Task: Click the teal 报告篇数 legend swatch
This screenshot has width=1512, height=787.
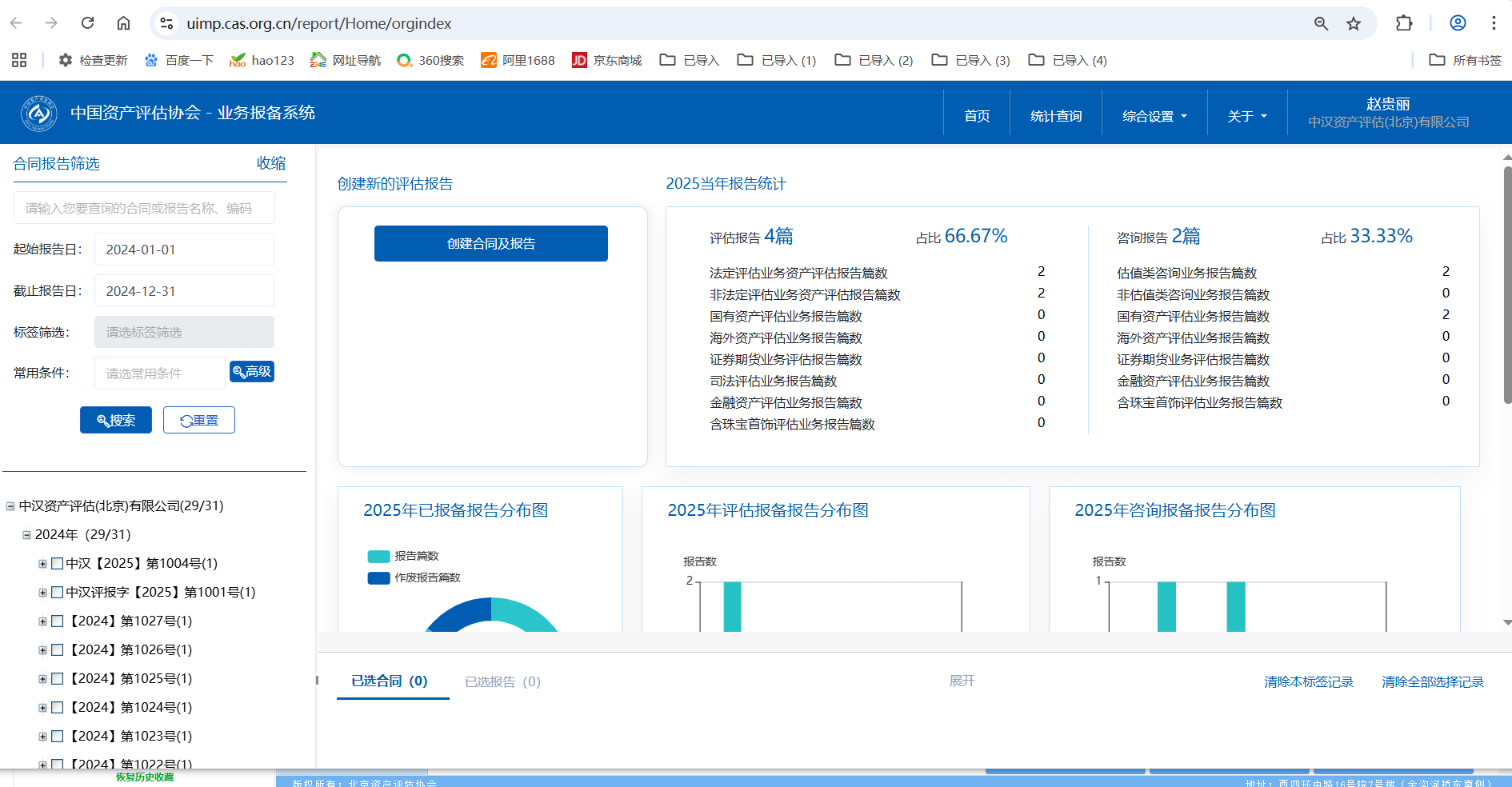Action: point(378,557)
